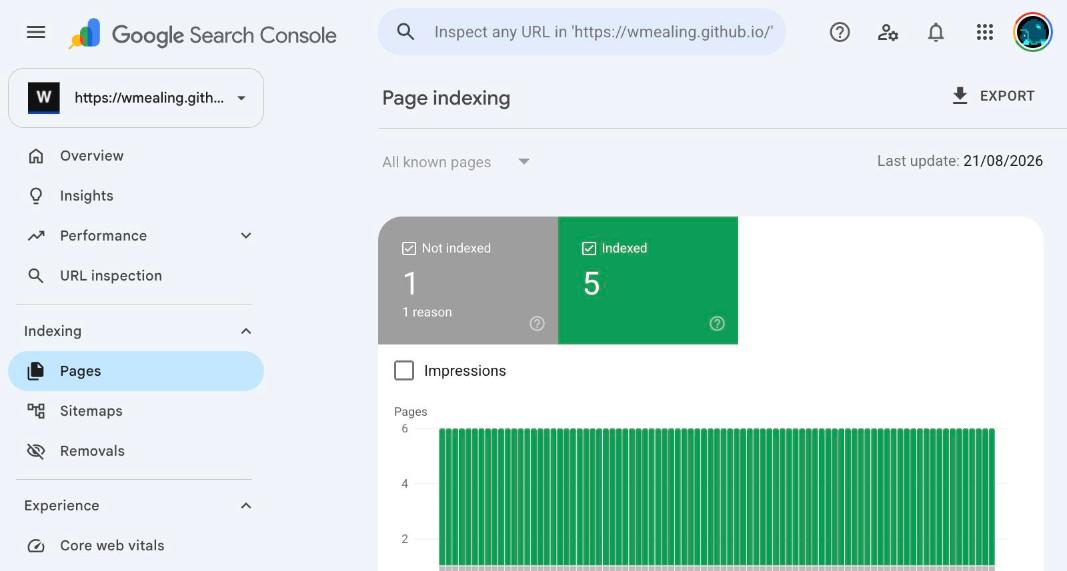Click the EXPORT button label

click(x=1007, y=96)
